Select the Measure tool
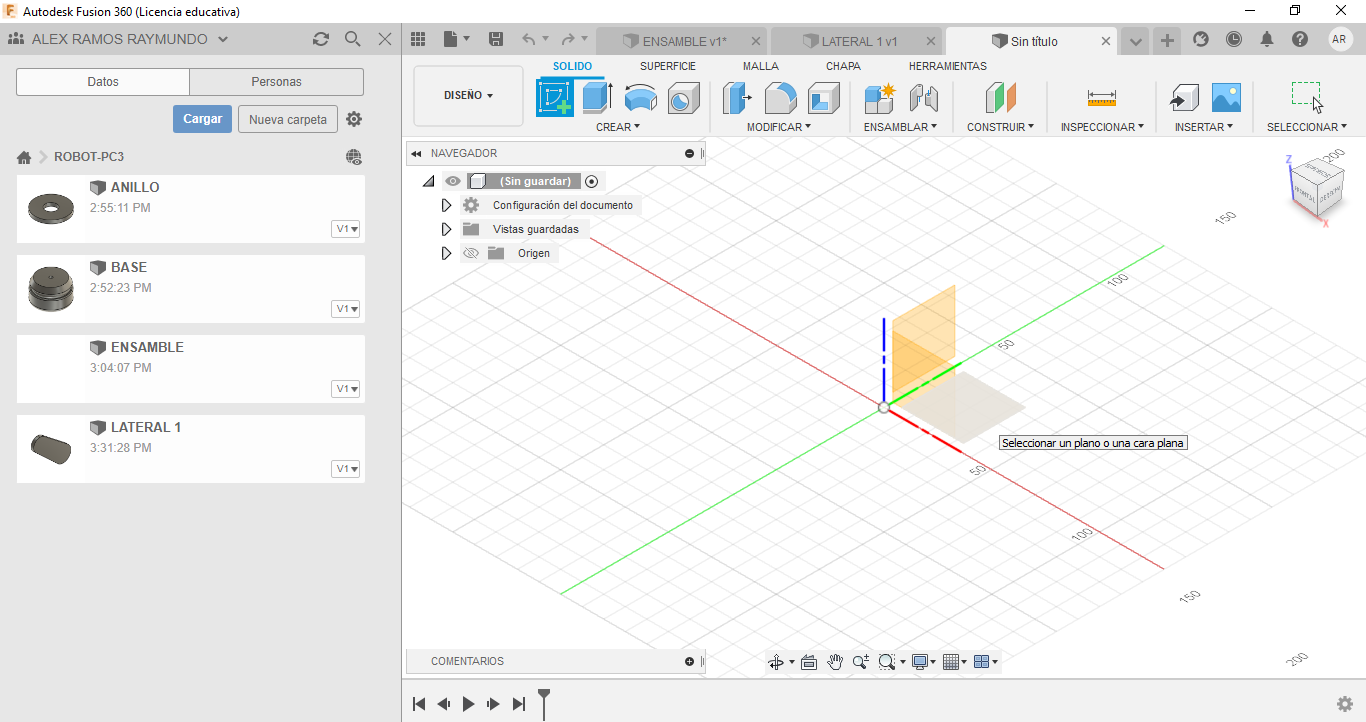1366x722 pixels. point(1101,98)
